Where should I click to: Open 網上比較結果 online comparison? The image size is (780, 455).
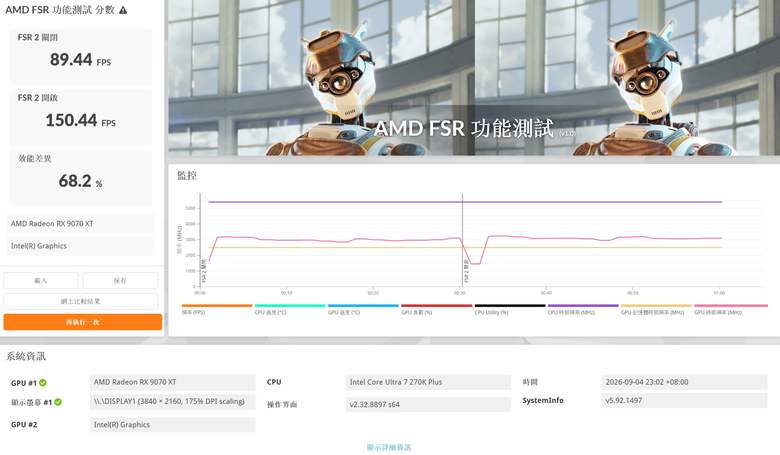tap(81, 301)
